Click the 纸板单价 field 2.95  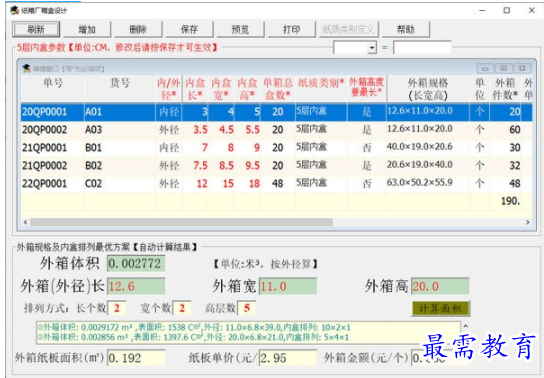[288, 358]
